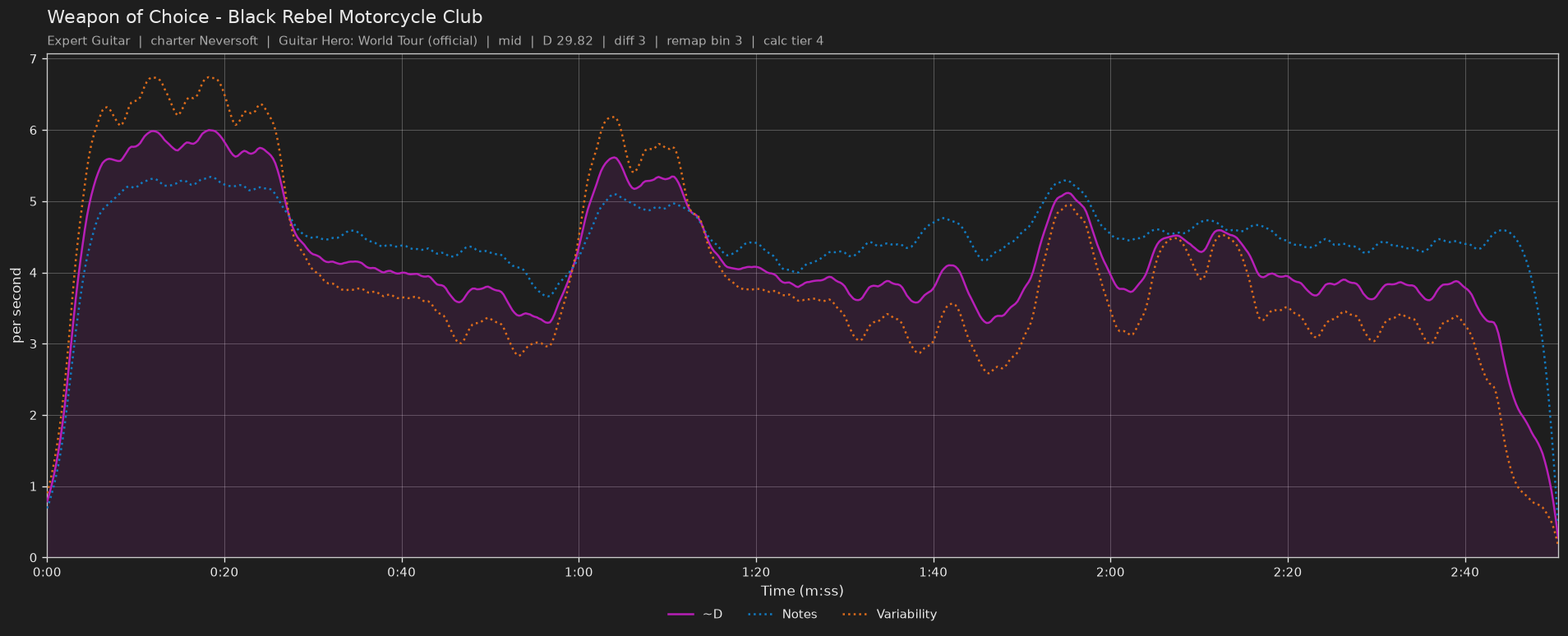Click the y-axis label "per second"
This screenshot has width=1568, height=636.
16,306
